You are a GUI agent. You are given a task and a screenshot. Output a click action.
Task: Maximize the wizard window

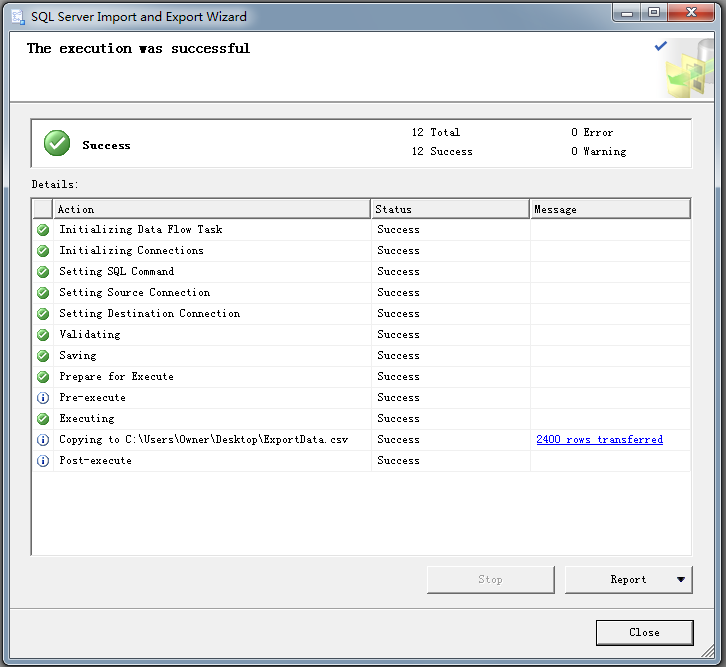coord(654,13)
